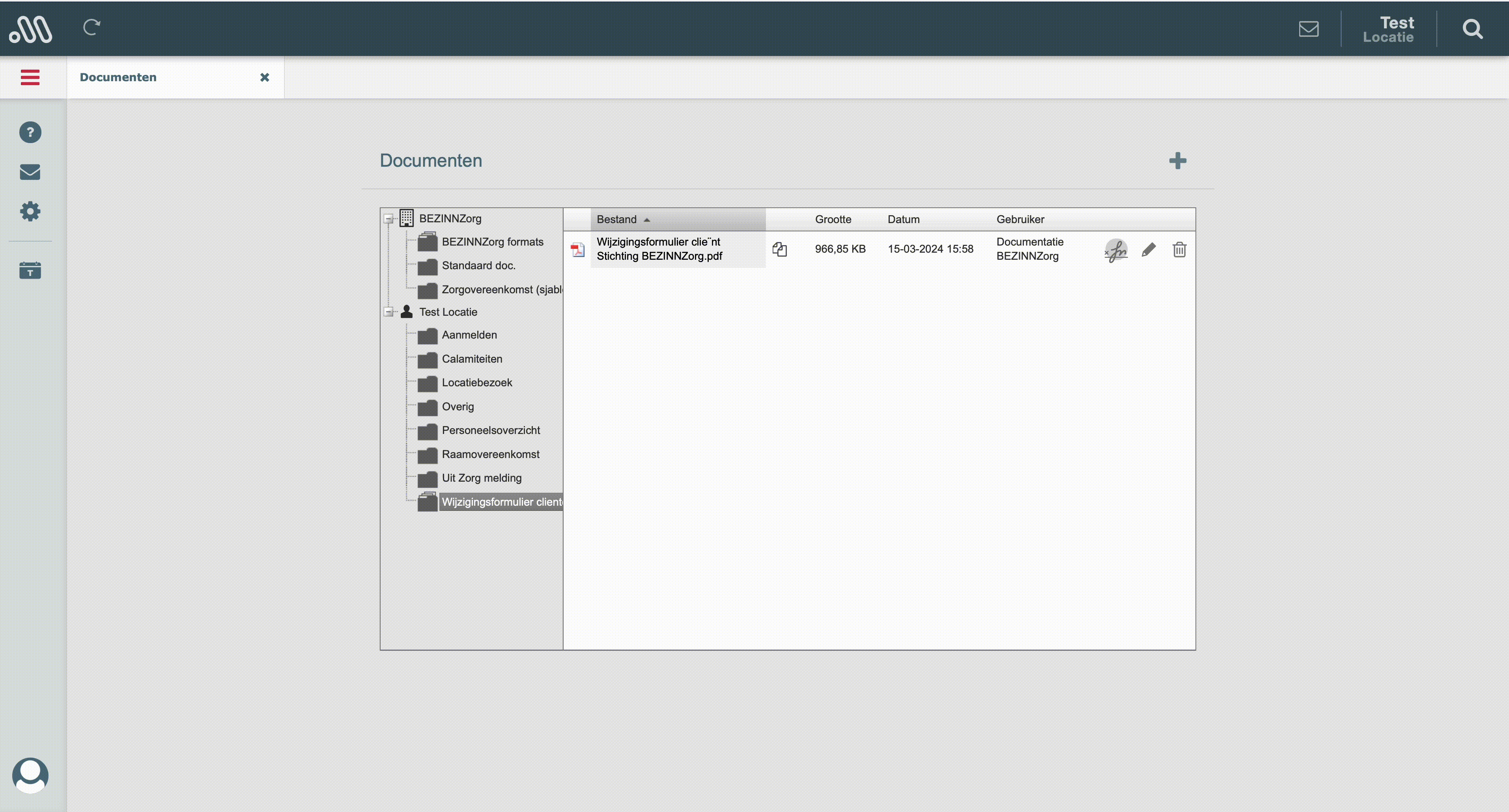The image size is (1509, 812).
Task: Click the refresh icon in top bar
Action: point(92,28)
